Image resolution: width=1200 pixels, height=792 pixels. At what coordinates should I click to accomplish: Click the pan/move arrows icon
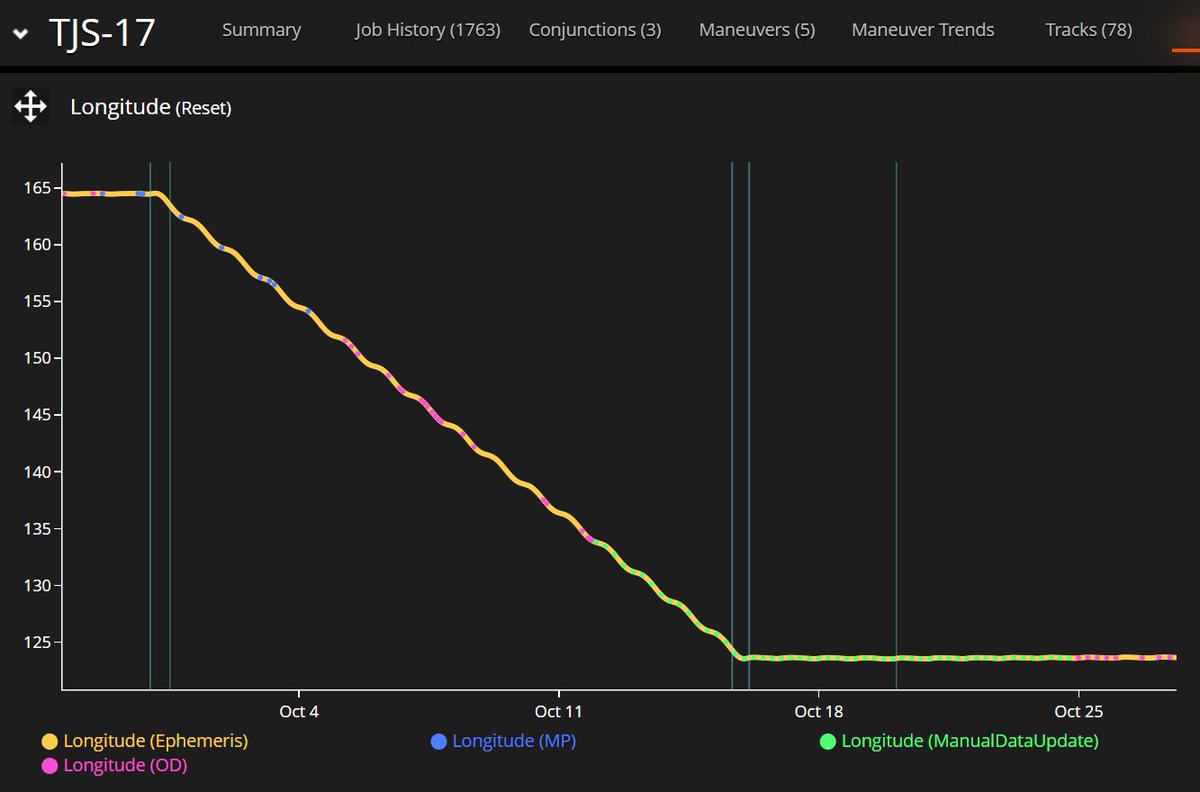[x=30, y=106]
